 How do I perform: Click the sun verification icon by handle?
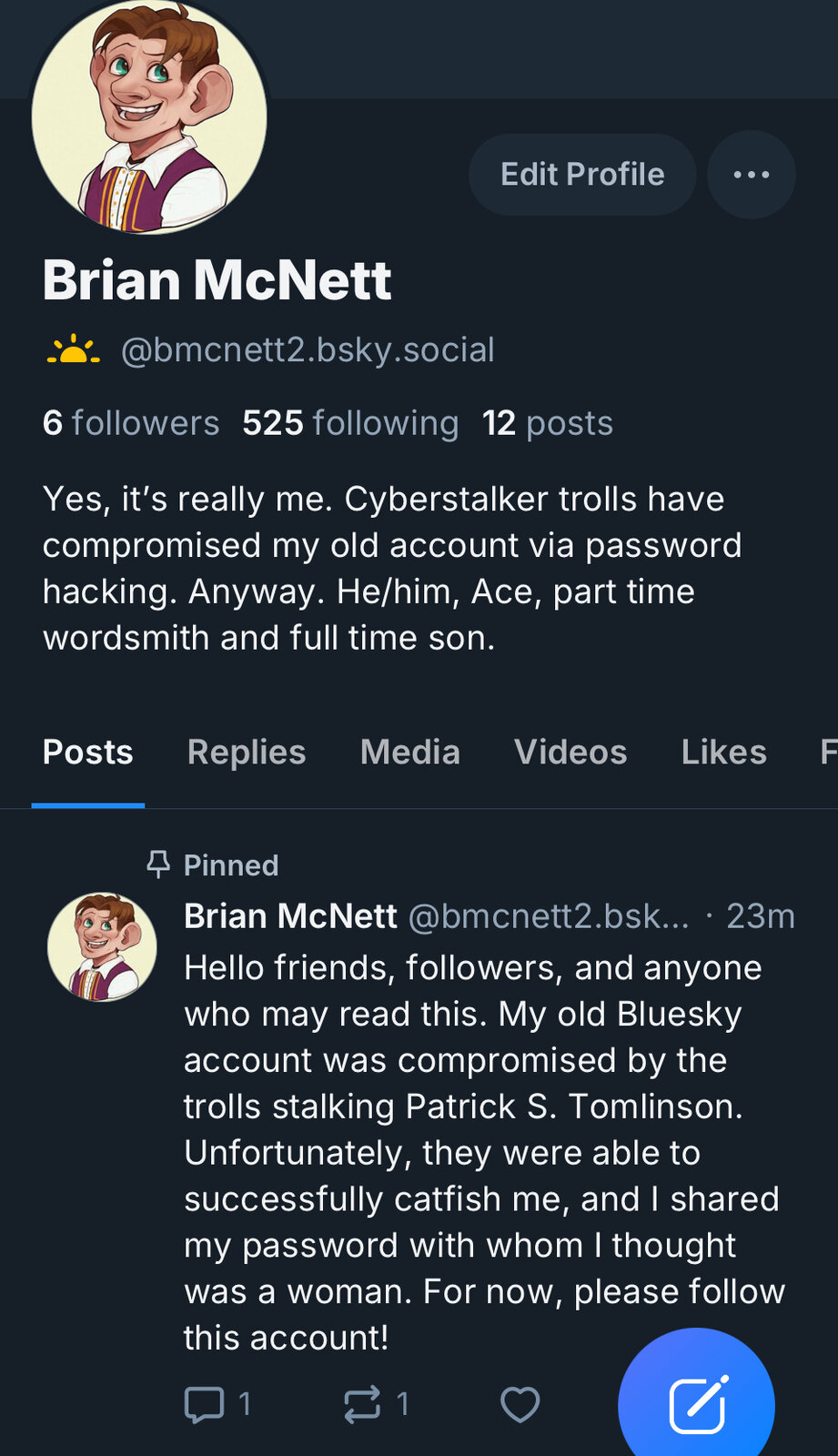(74, 350)
